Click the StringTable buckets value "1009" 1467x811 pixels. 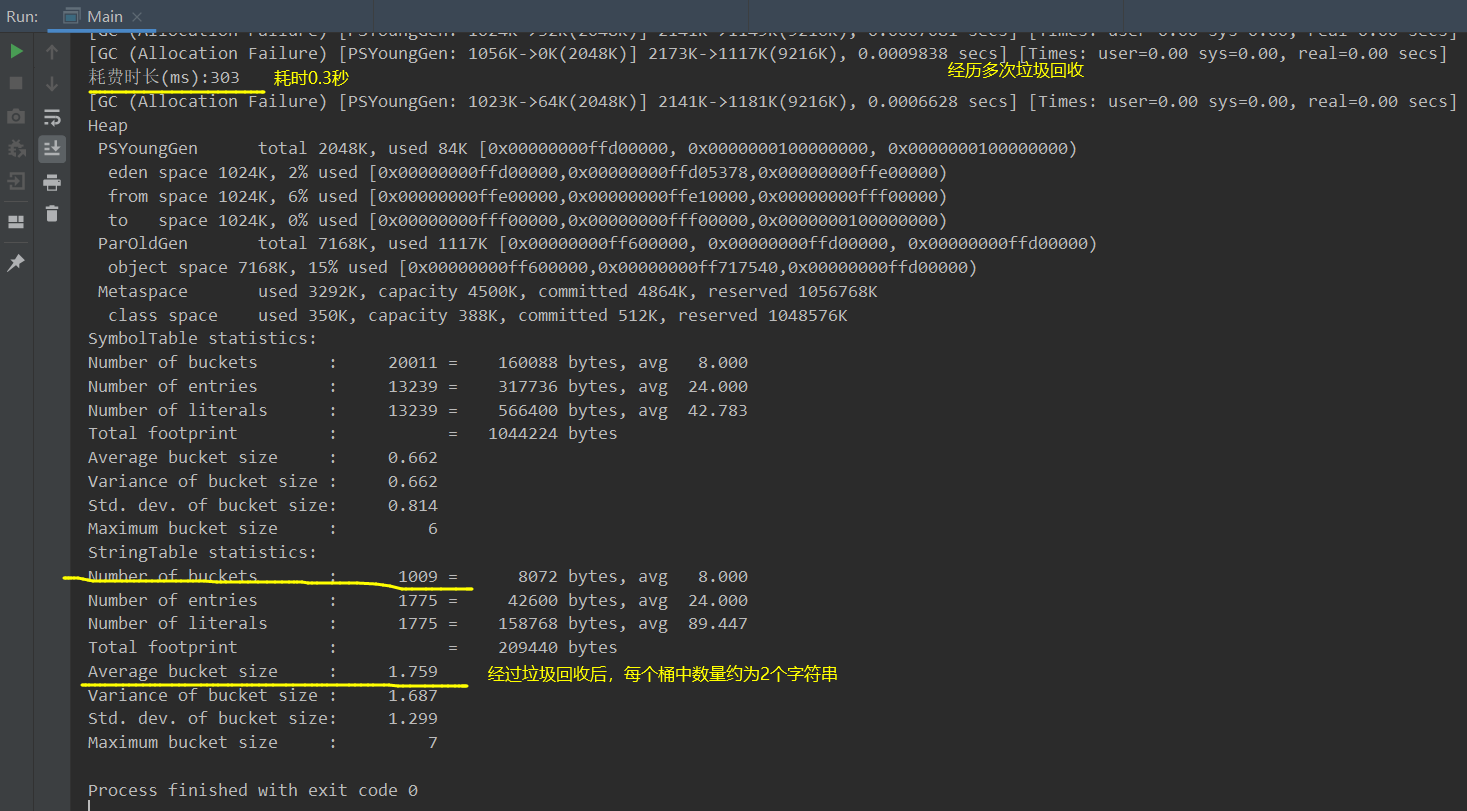point(418,576)
